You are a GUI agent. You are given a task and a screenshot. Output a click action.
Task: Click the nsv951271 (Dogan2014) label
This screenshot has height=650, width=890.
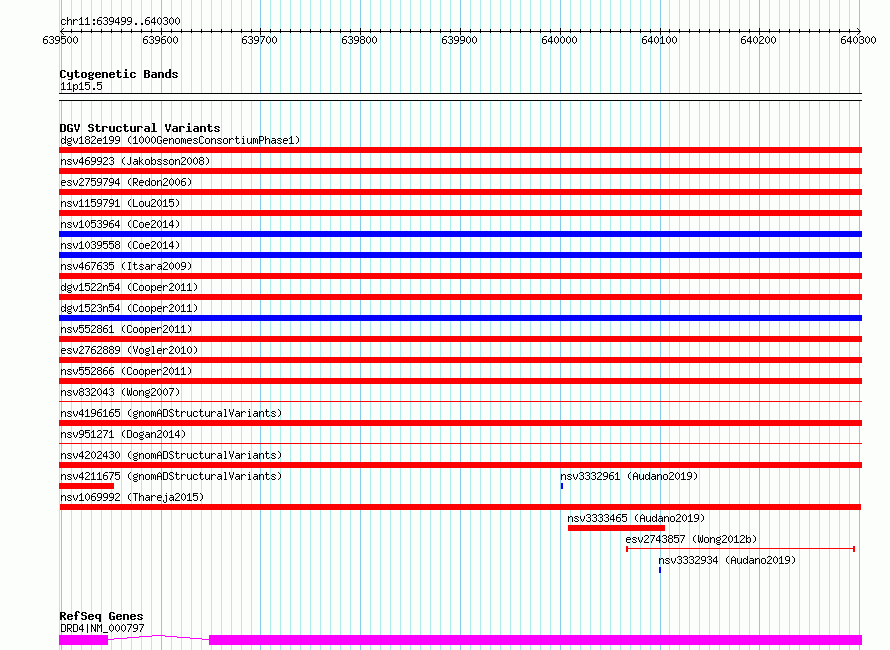123,434
